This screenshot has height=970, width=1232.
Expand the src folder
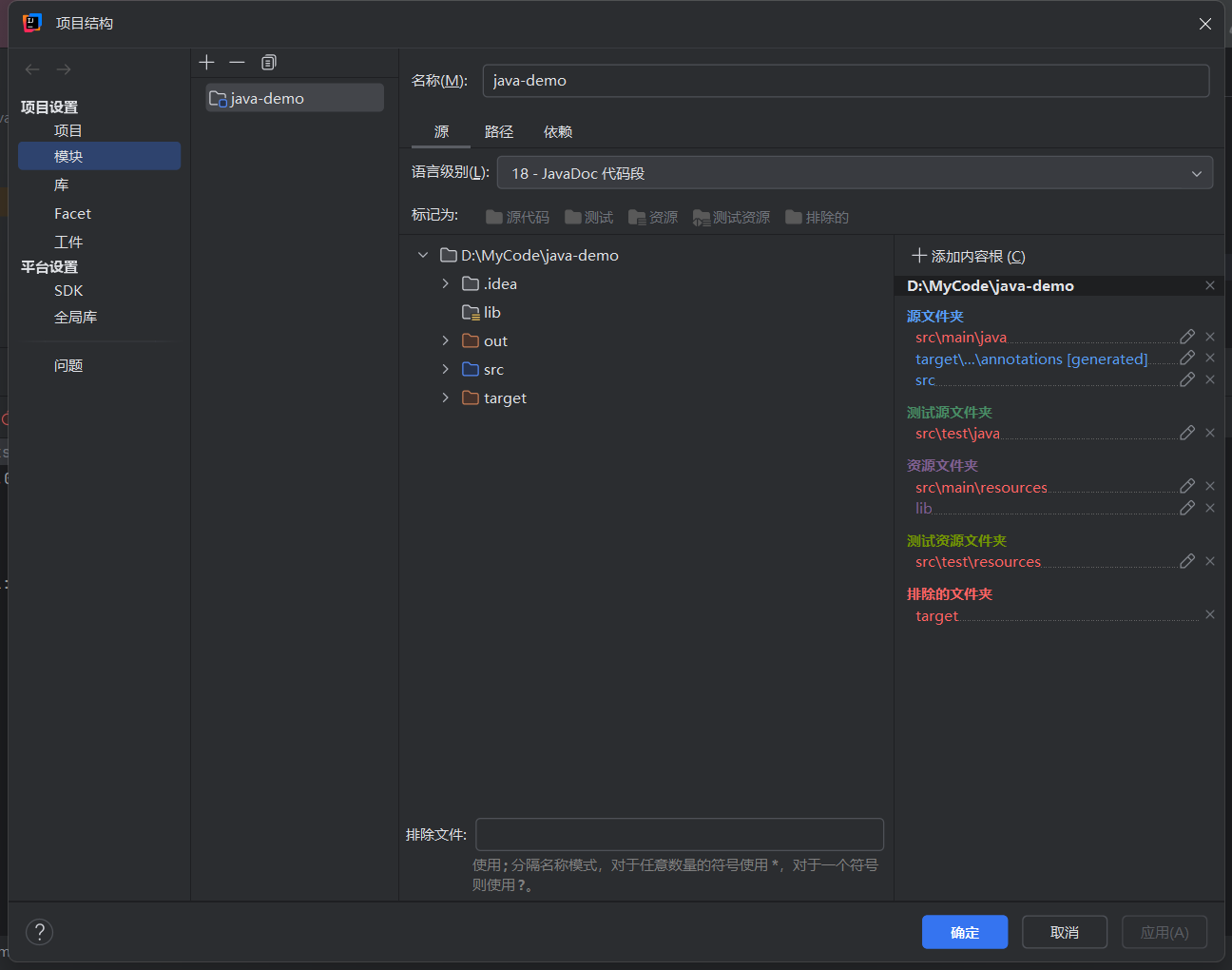(445, 369)
